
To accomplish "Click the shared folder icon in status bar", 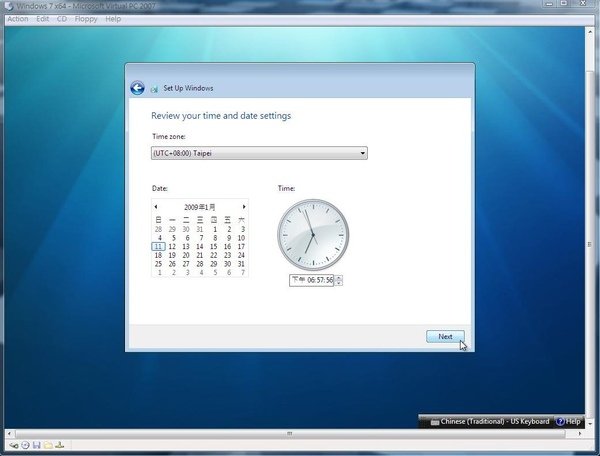I will [48, 445].
